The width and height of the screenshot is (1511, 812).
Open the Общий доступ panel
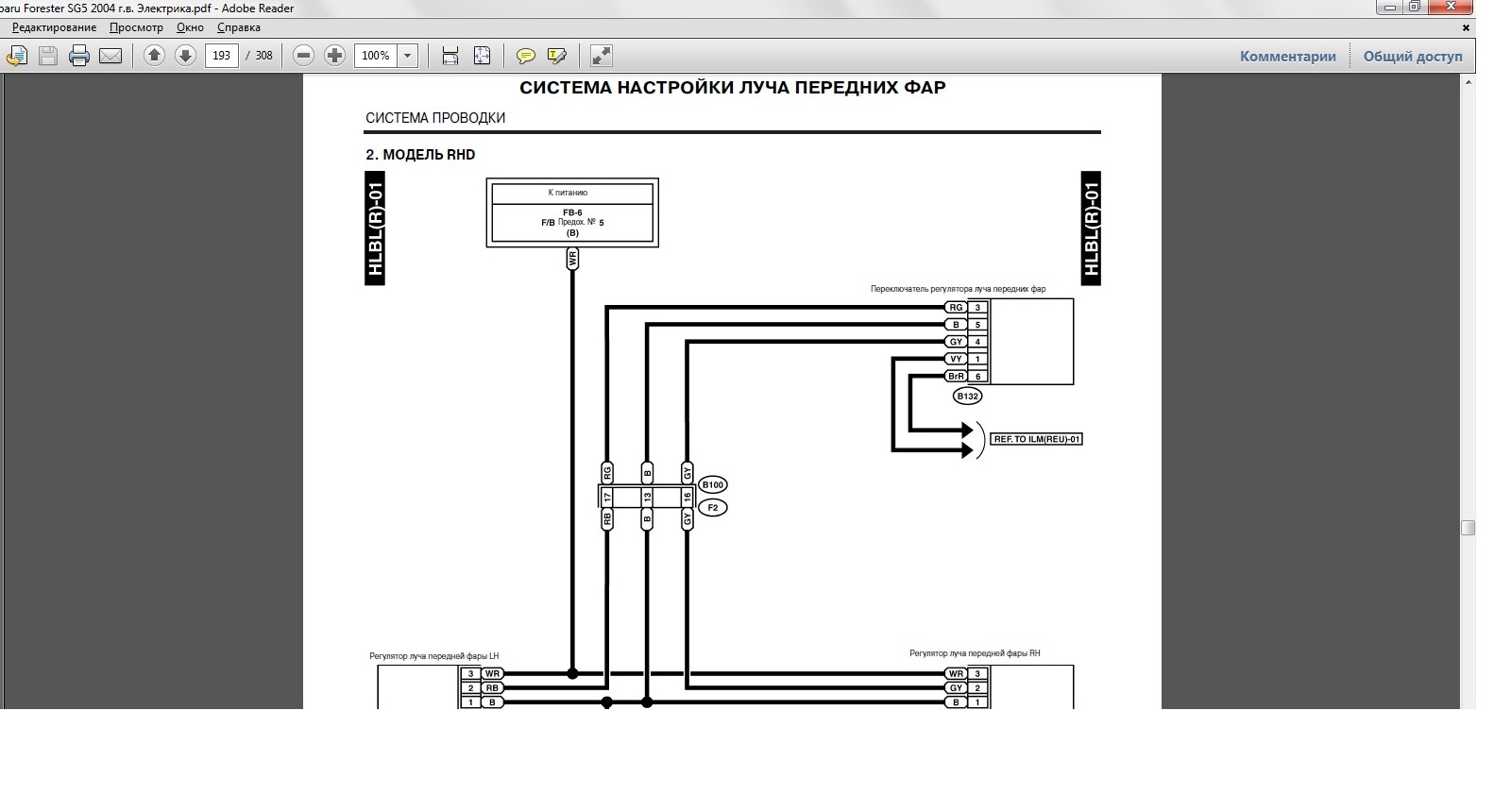pyautogui.click(x=1413, y=57)
